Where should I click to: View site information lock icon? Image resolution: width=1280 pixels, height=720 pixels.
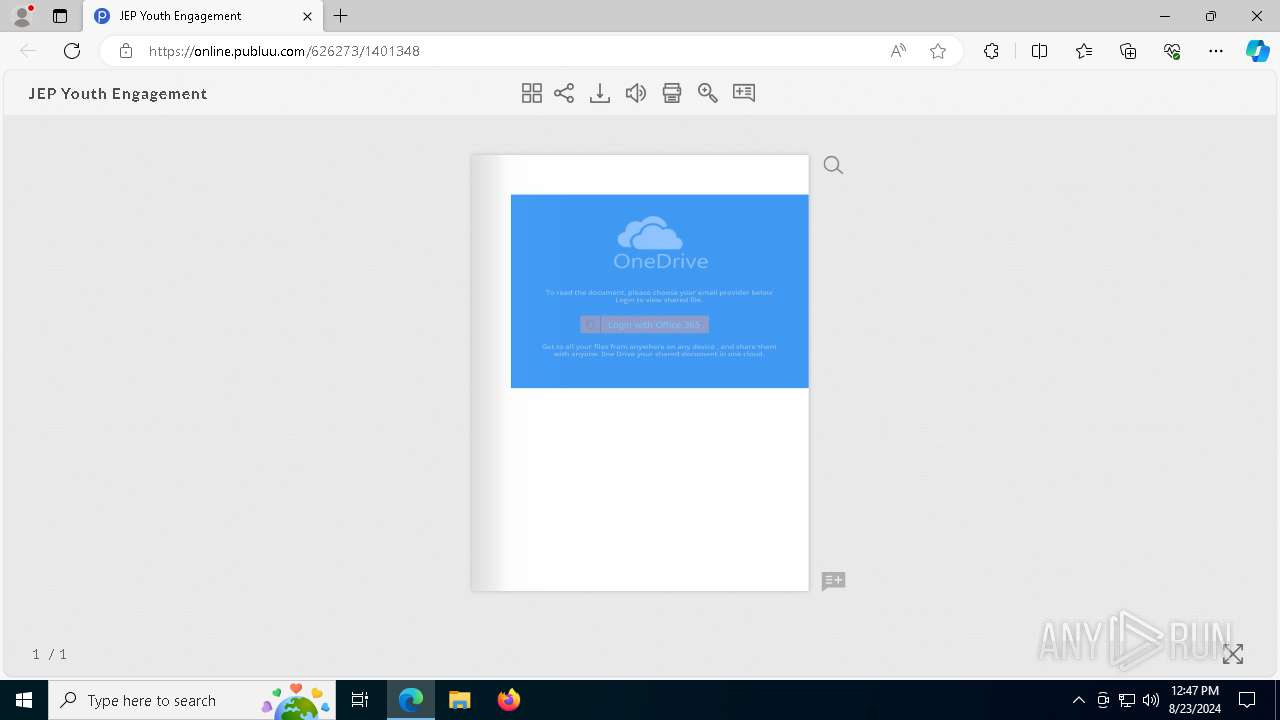[126, 51]
